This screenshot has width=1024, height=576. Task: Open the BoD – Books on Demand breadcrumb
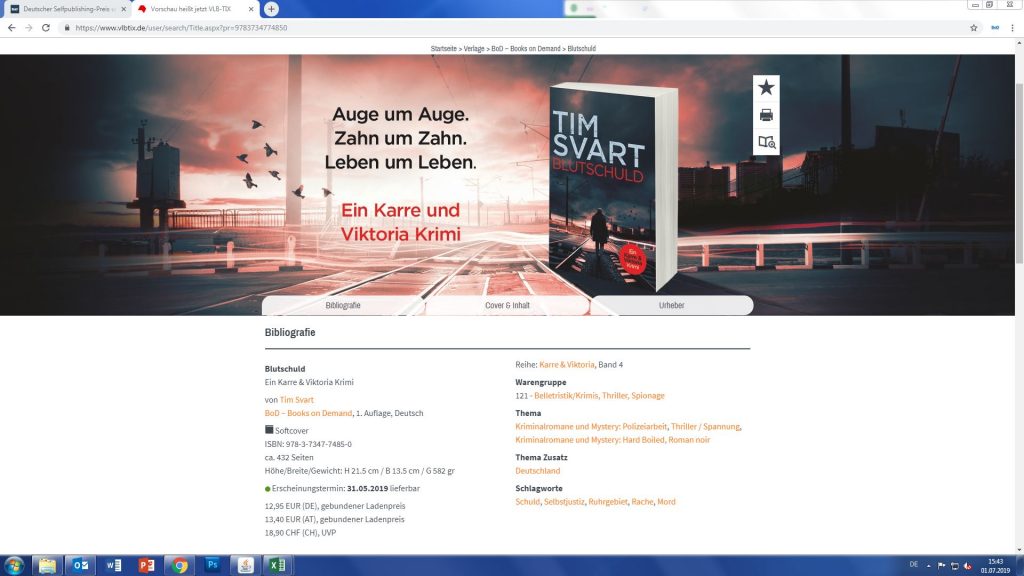coord(526,48)
